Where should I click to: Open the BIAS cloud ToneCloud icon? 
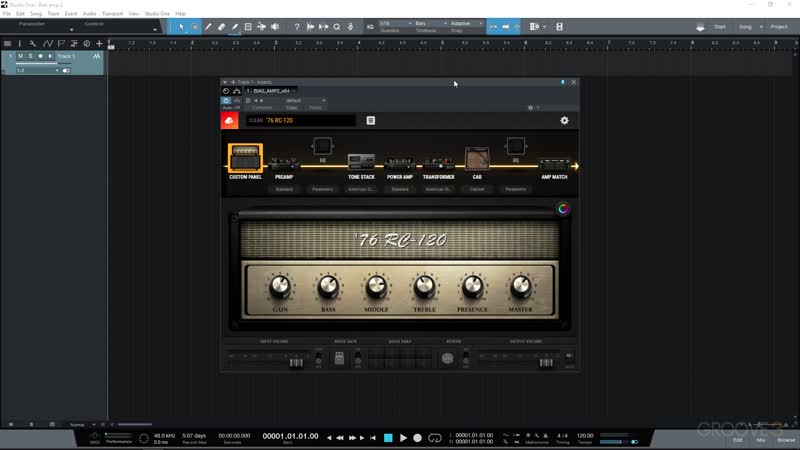tap(230, 120)
